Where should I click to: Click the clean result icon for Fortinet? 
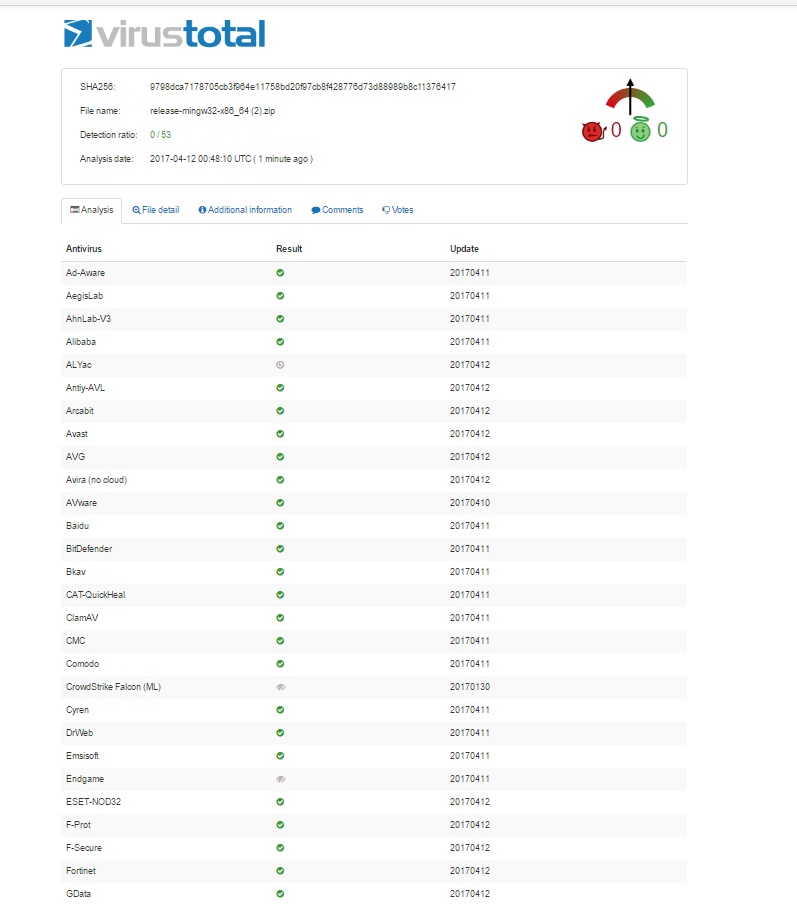[280, 871]
